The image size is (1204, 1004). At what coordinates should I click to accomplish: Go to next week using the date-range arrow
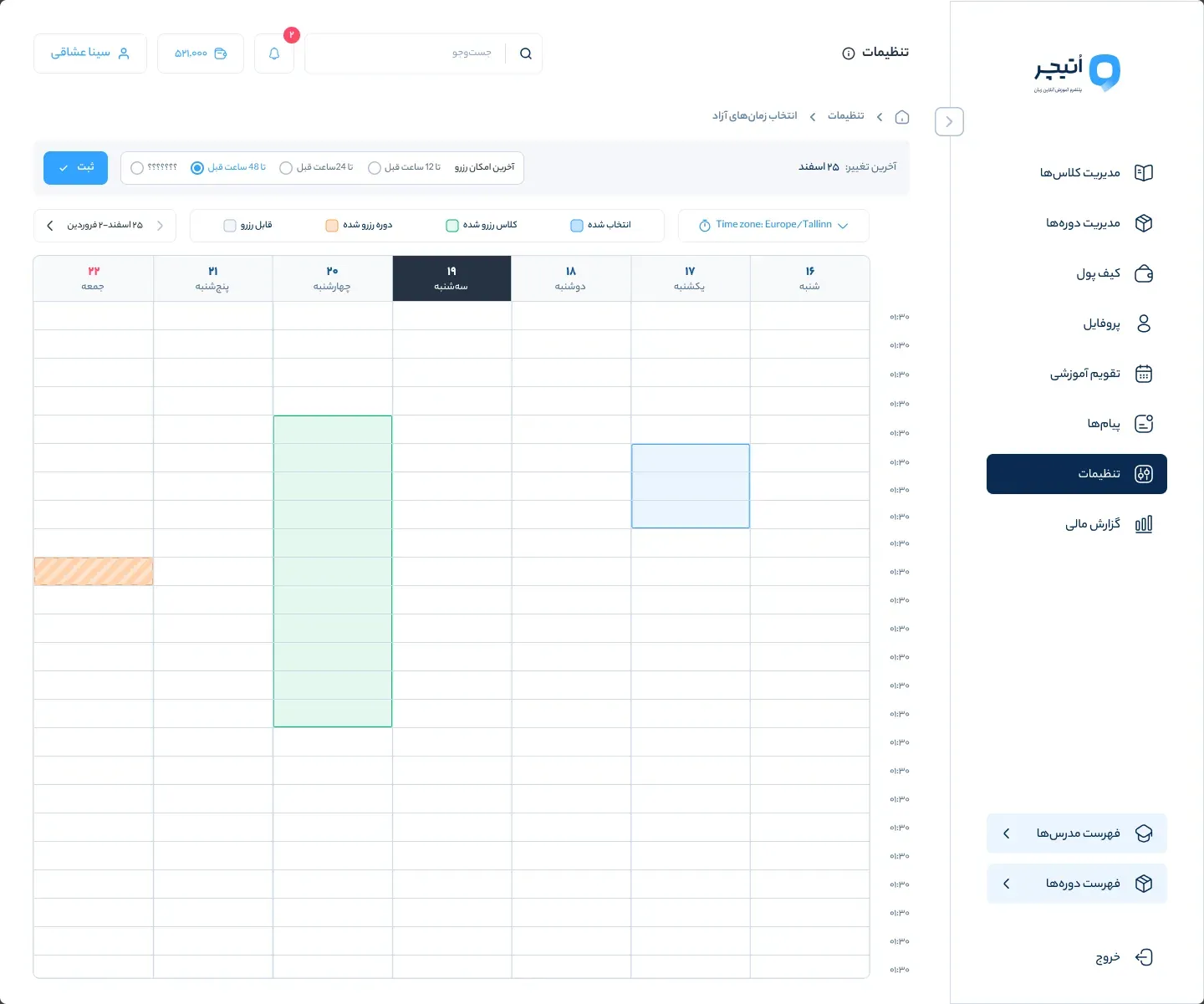point(50,226)
